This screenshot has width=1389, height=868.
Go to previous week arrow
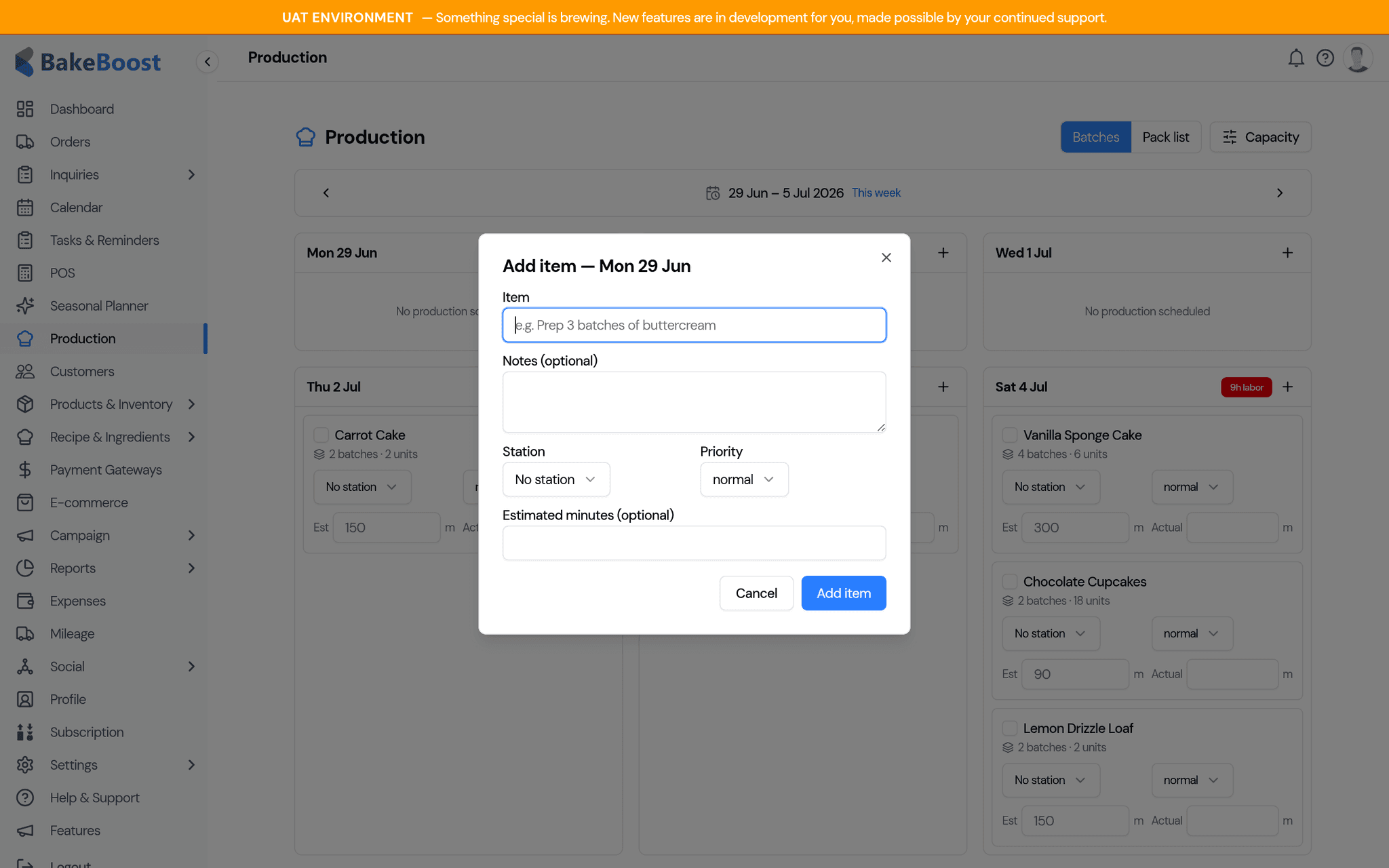326,193
